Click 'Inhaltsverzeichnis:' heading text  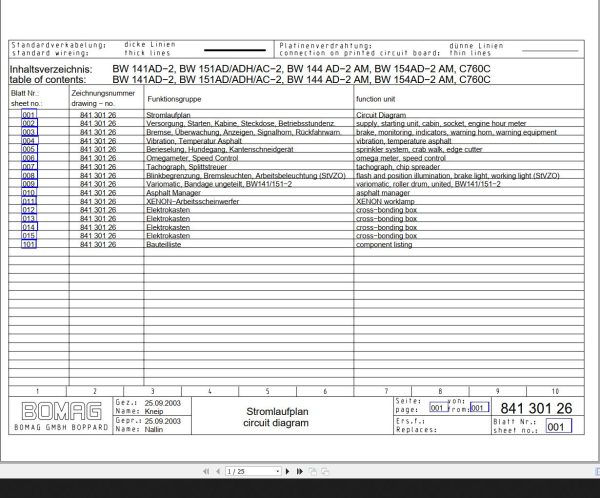(51, 69)
